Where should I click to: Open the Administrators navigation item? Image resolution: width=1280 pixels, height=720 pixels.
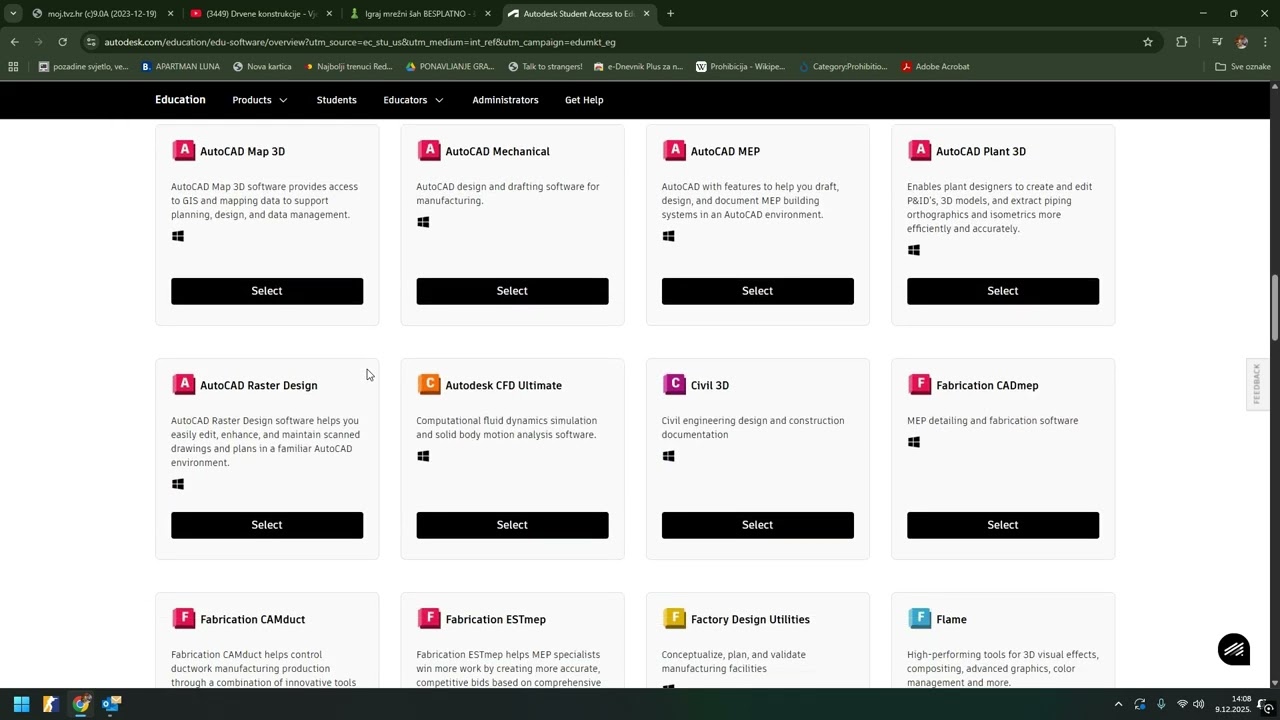pyautogui.click(x=505, y=100)
